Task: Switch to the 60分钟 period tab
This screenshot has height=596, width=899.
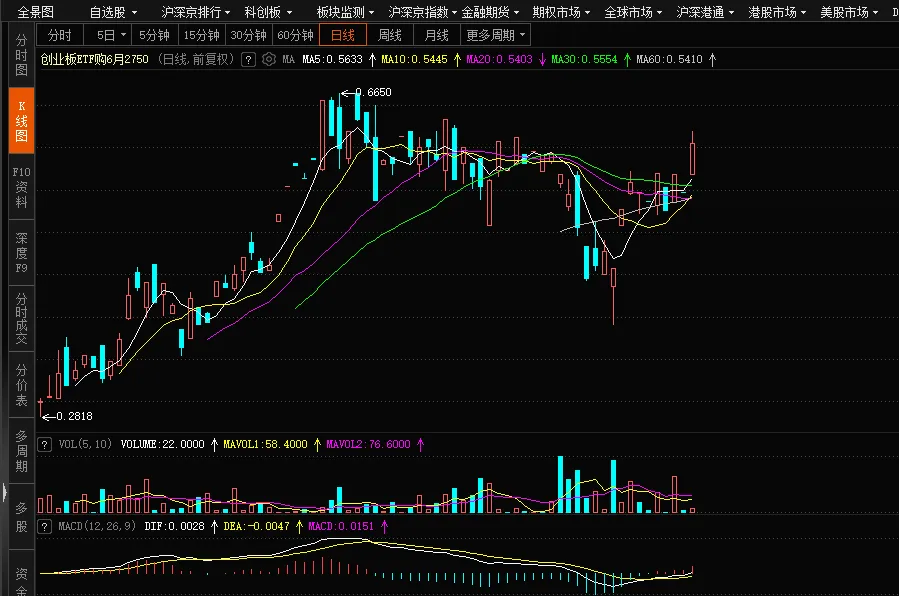Action: pyautogui.click(x=295, y=36)
